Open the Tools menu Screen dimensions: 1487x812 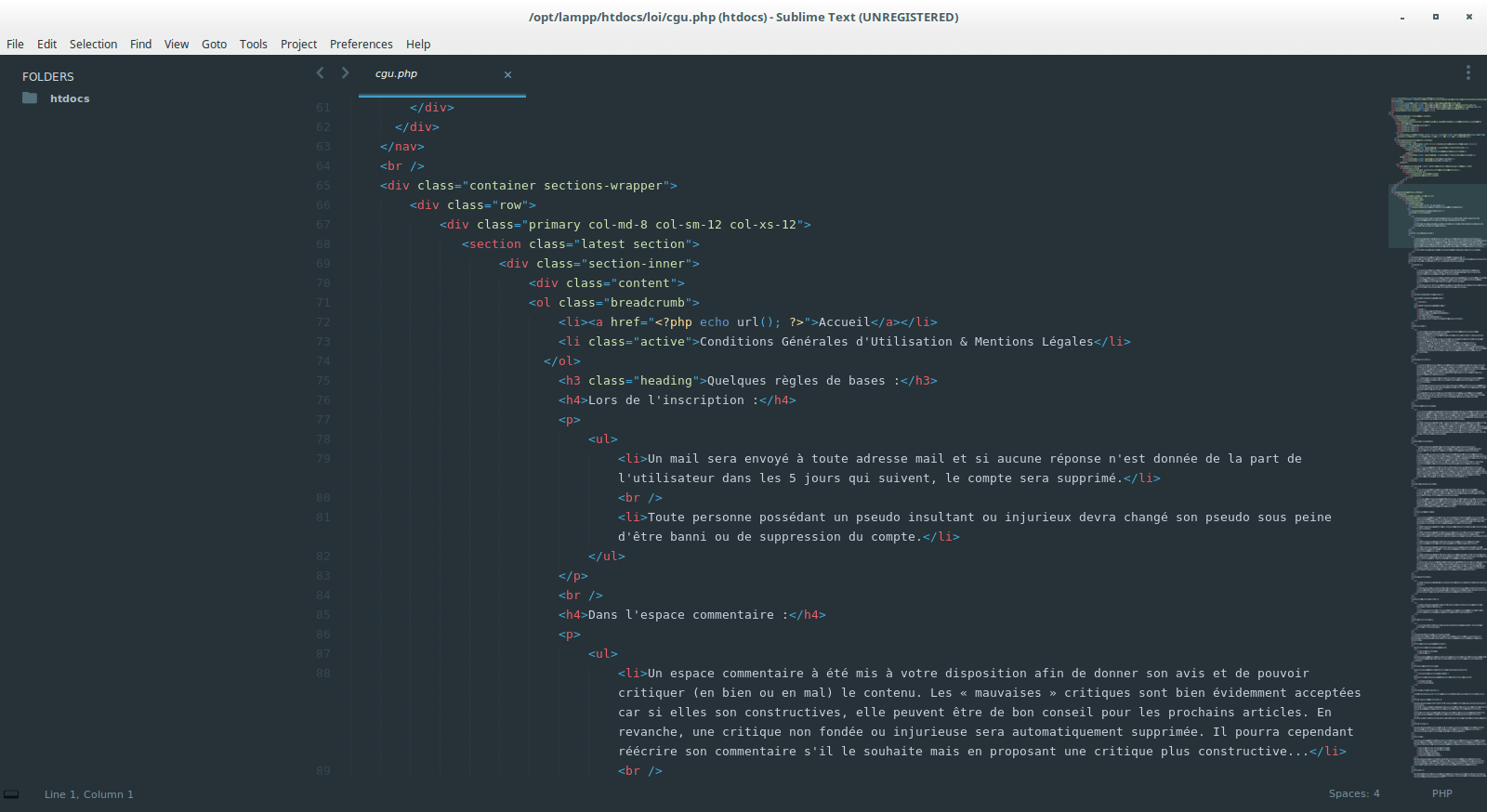coord(253,44)
